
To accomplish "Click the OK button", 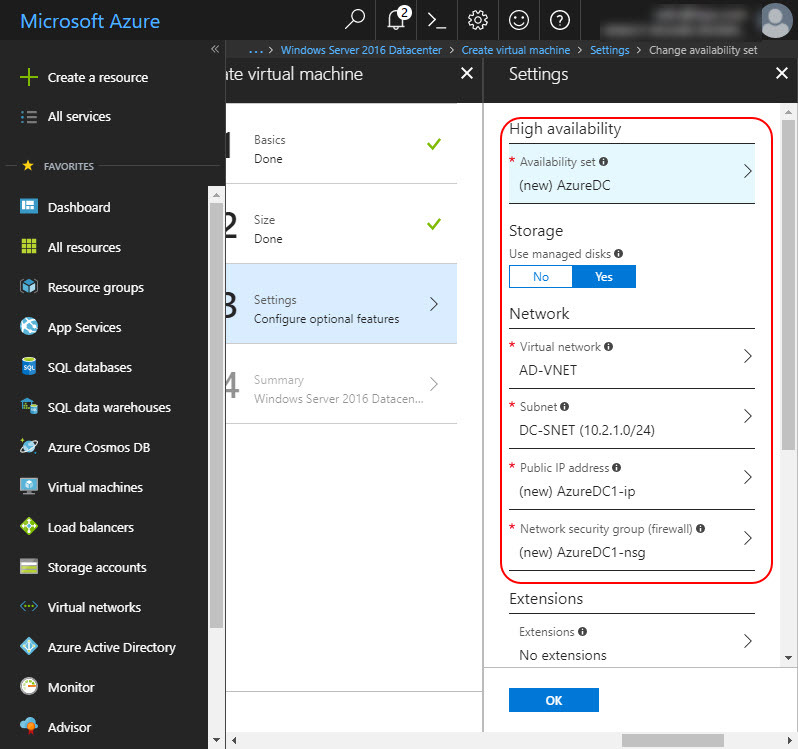I will 554,700.
